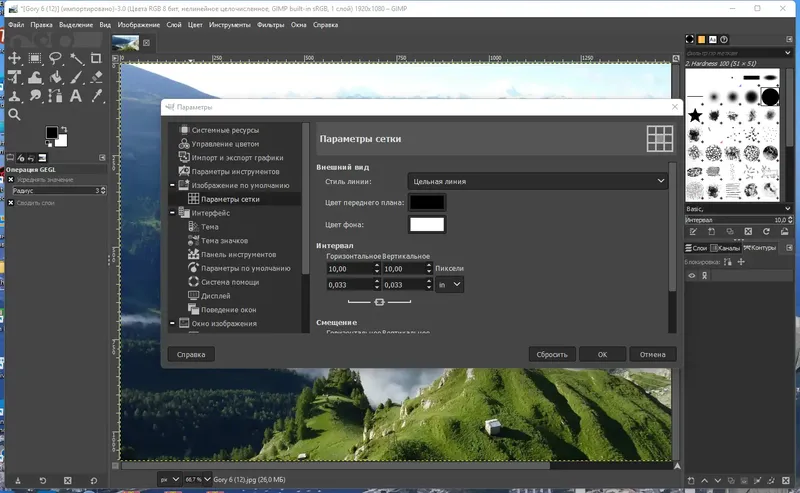Select the Text tool
The width and height of the screenshot is (800, 493).
click(x=76, y=96)
